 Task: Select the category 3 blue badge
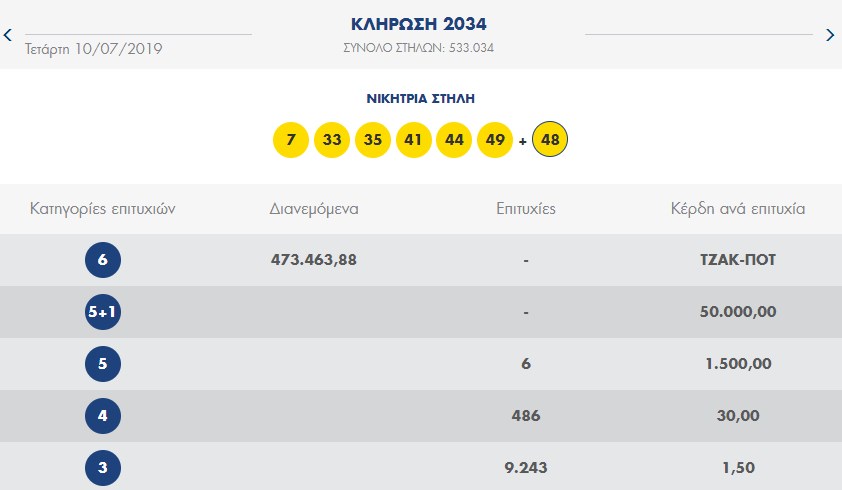coord(103,467)
